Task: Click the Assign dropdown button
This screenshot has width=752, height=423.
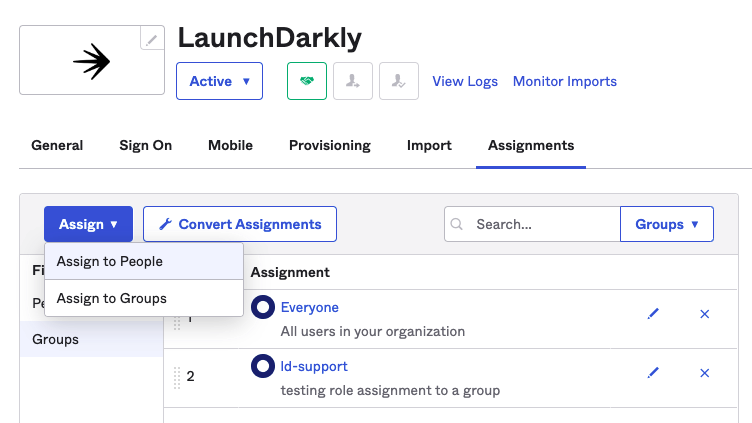Action: point(88,224)
